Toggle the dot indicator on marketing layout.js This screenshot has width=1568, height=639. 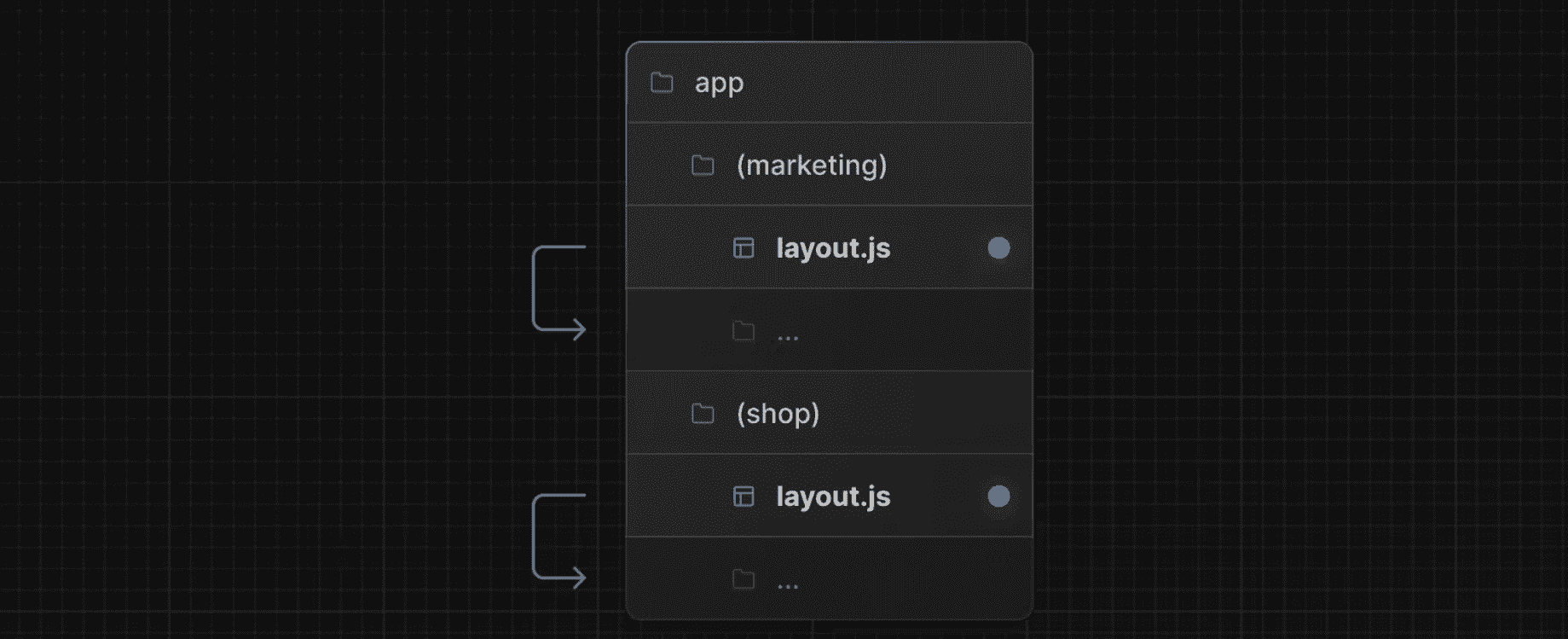[x=998, y=248]
